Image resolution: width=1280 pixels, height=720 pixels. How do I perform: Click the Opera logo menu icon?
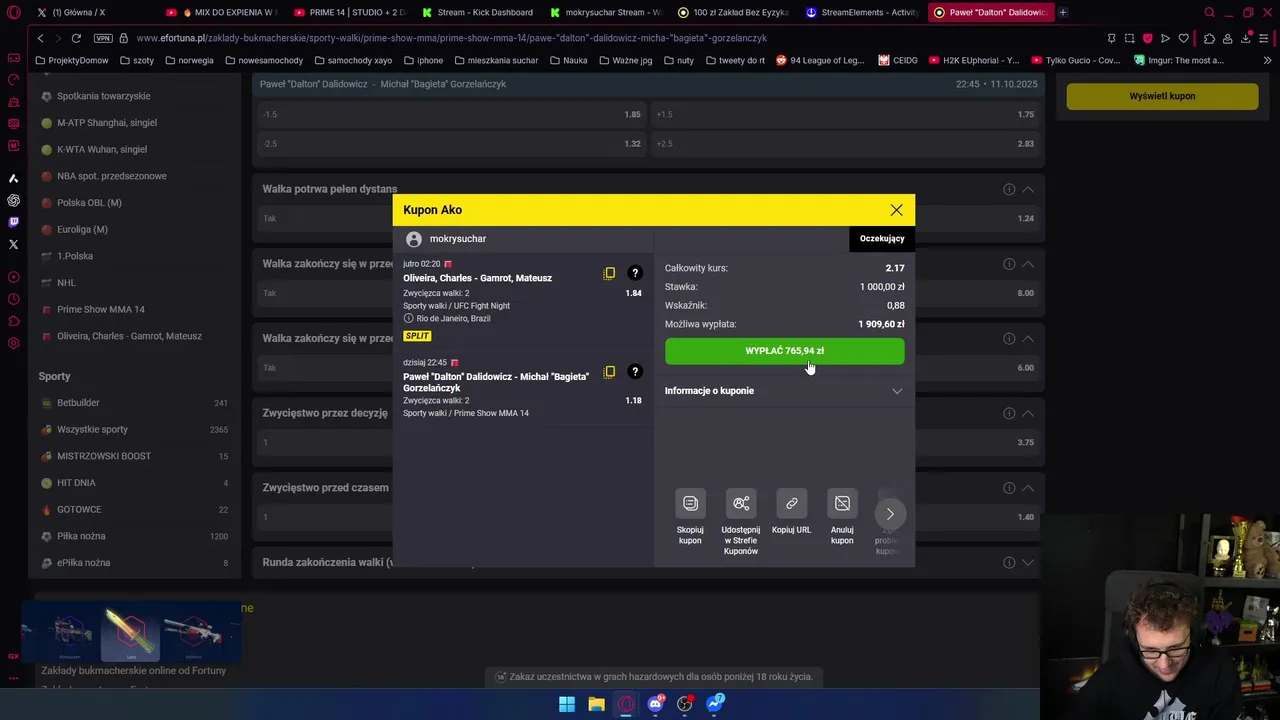[x=13, y=13]
